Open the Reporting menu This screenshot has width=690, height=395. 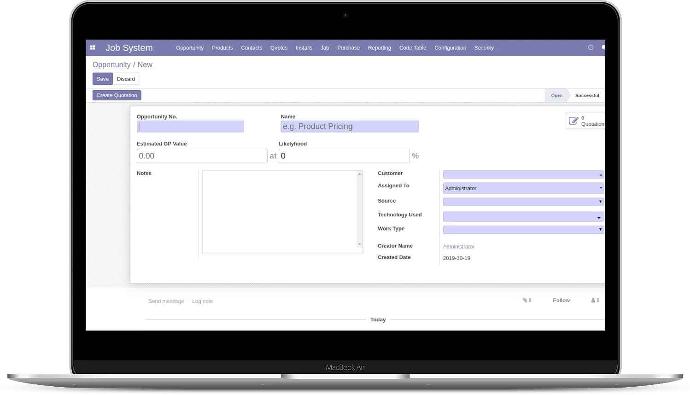coord(379,48)
